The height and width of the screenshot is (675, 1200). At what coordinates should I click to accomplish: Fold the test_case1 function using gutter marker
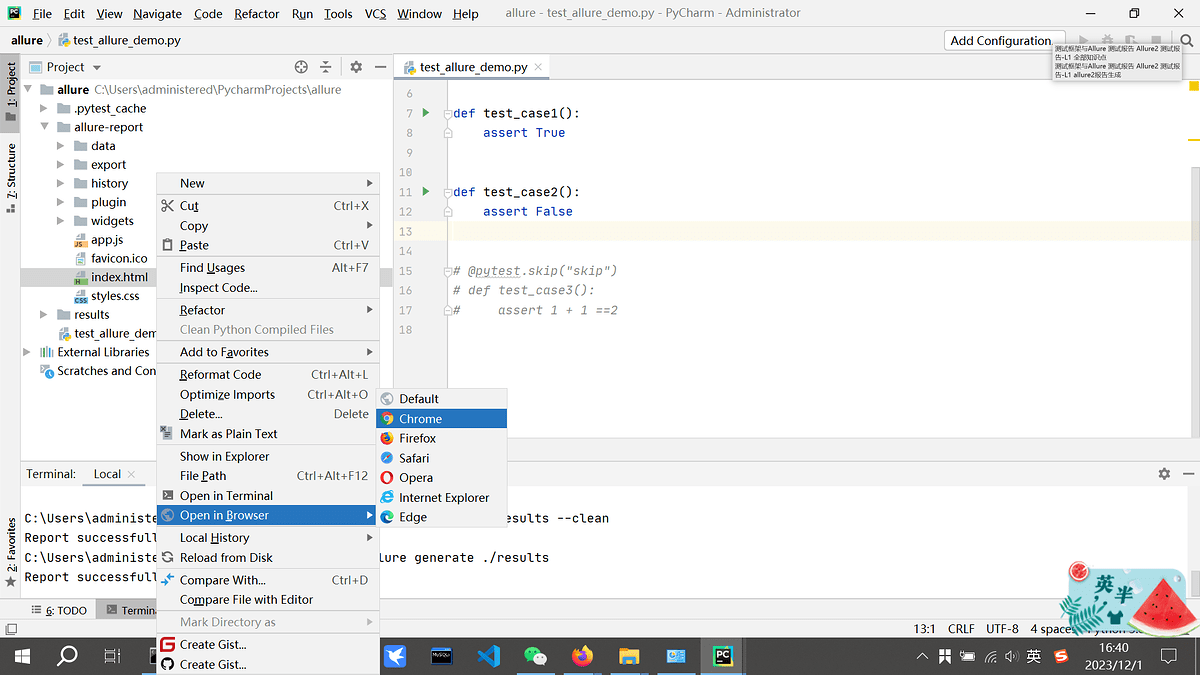point(447,113)
